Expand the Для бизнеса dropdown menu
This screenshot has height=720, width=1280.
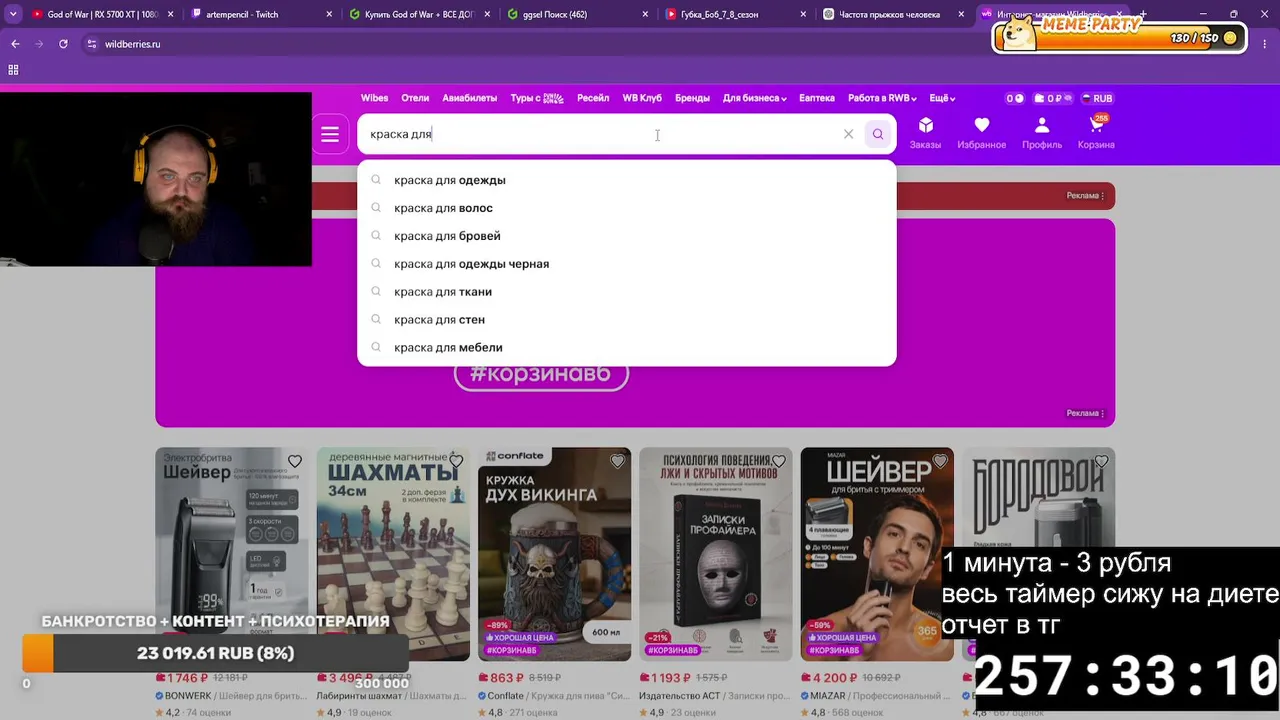coord(754,98)
